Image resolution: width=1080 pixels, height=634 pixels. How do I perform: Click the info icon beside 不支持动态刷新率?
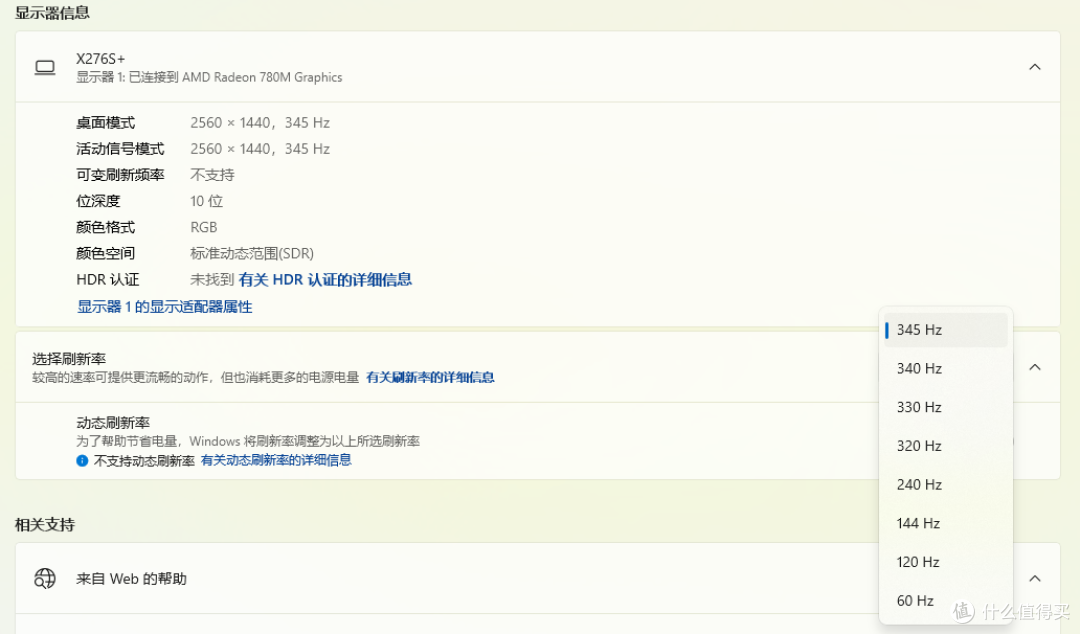tap(82, 460)
